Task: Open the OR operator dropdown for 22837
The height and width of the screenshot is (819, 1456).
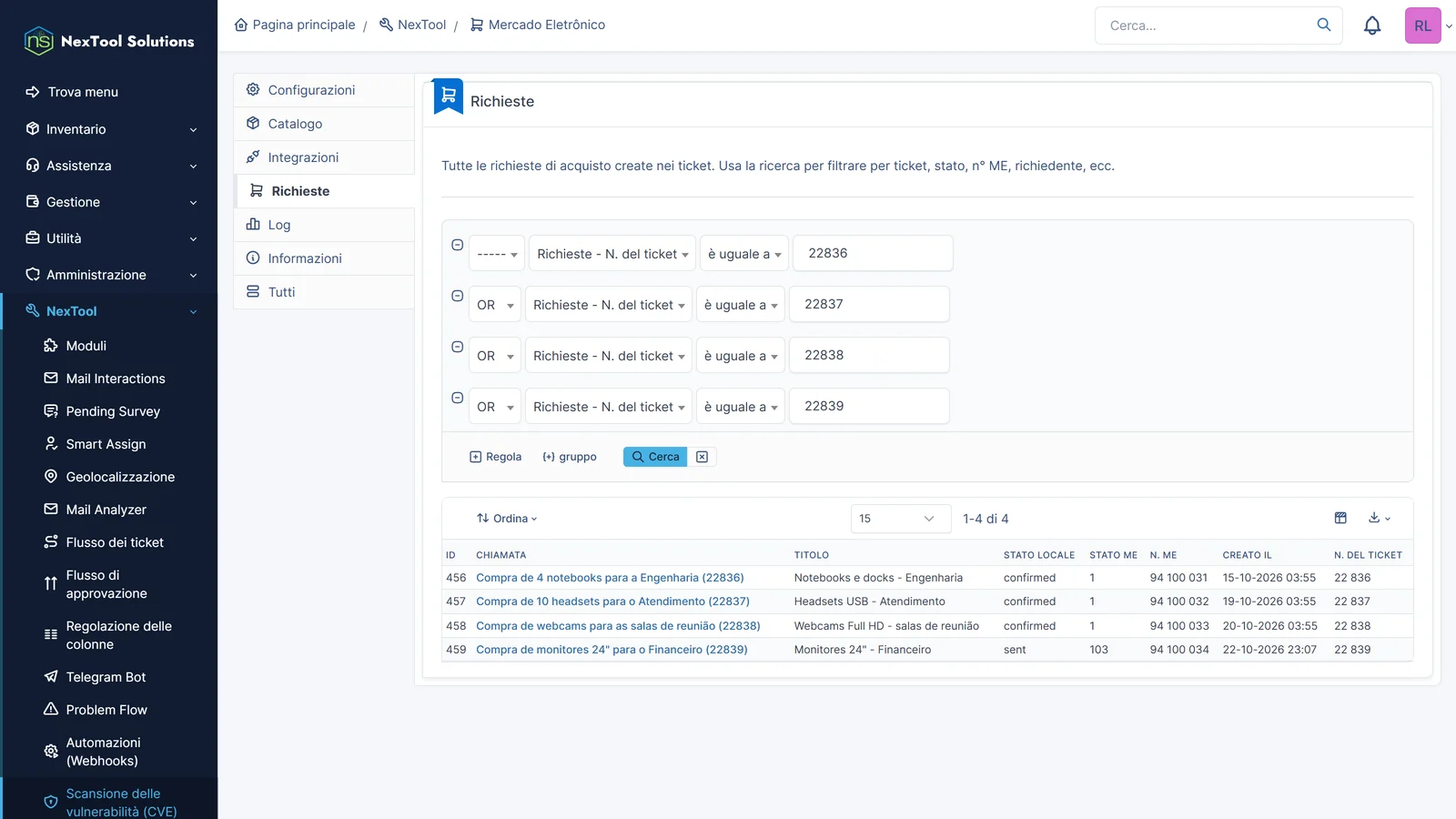Action: [x=495, y=305]
